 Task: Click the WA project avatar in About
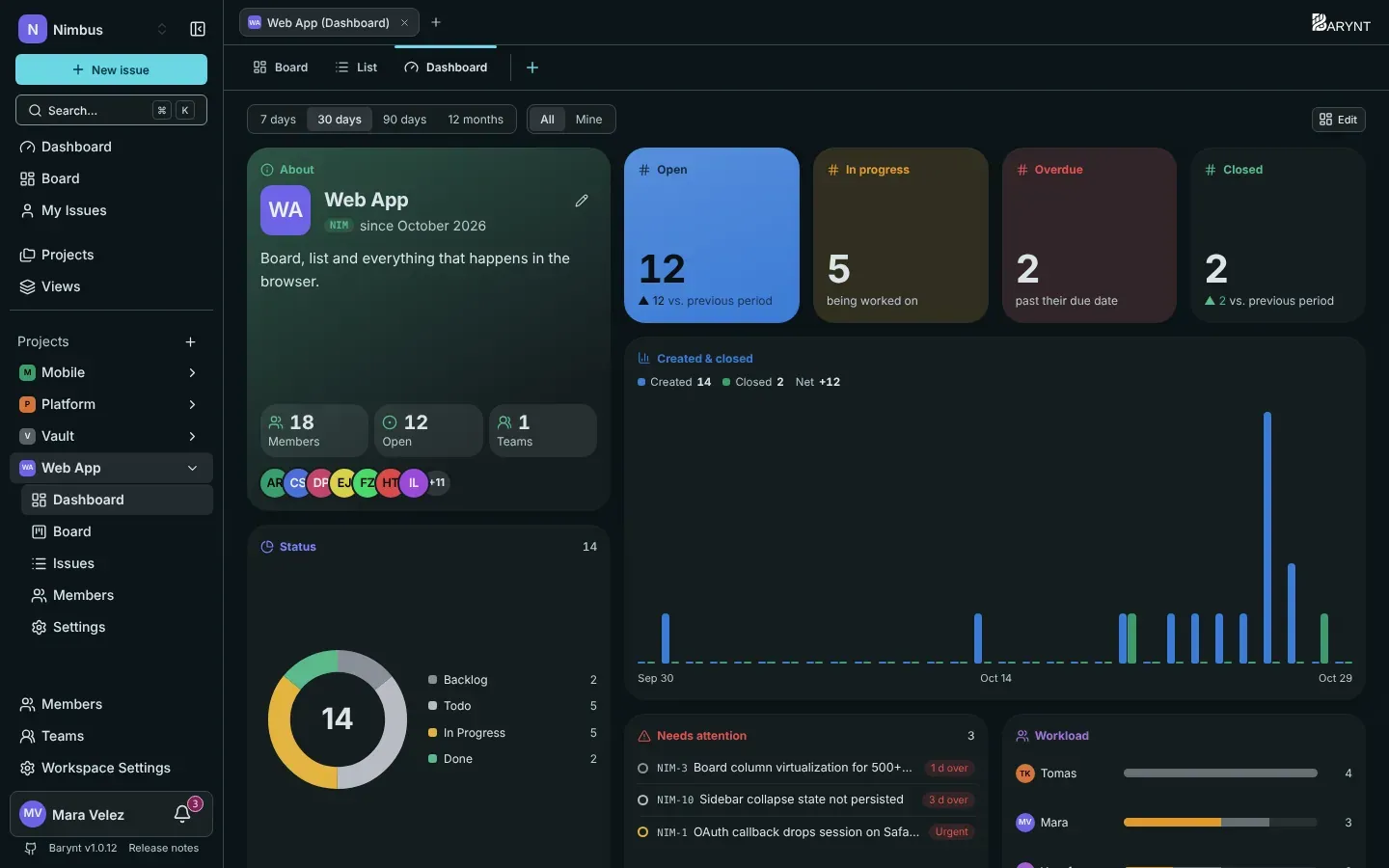(x=286, y=210)
